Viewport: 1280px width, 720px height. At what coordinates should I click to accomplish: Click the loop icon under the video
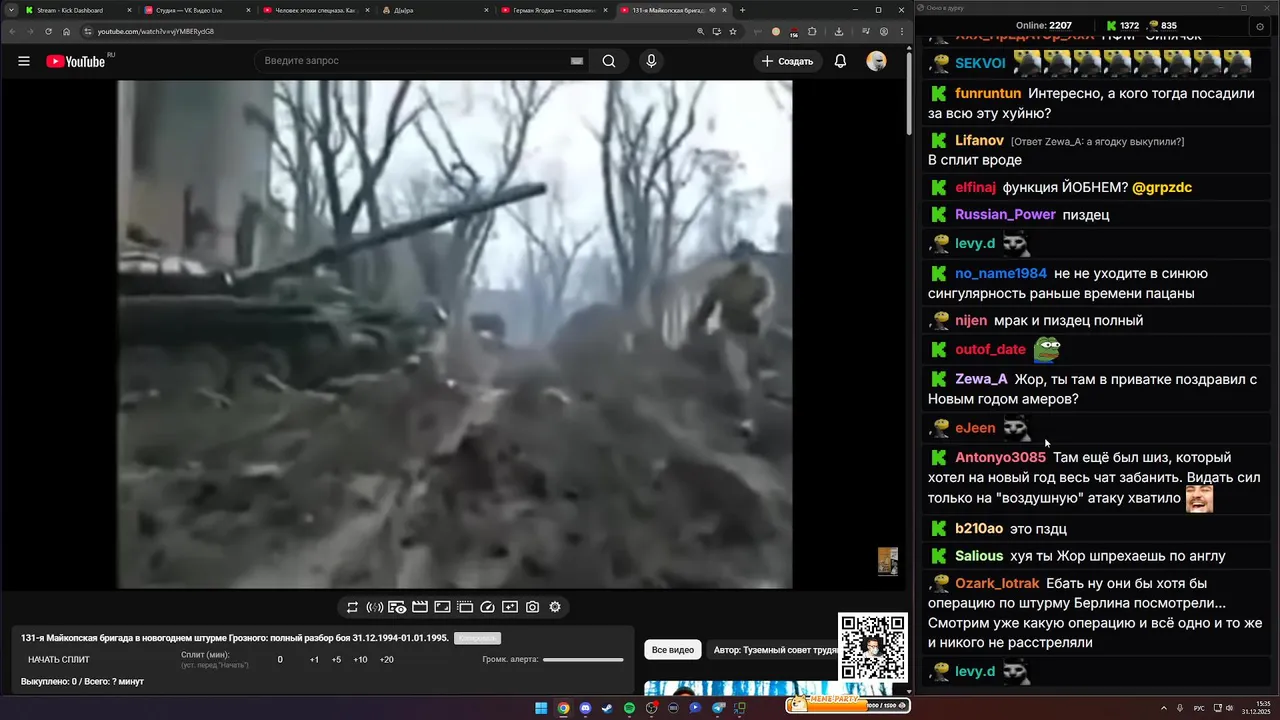point(352,607)
